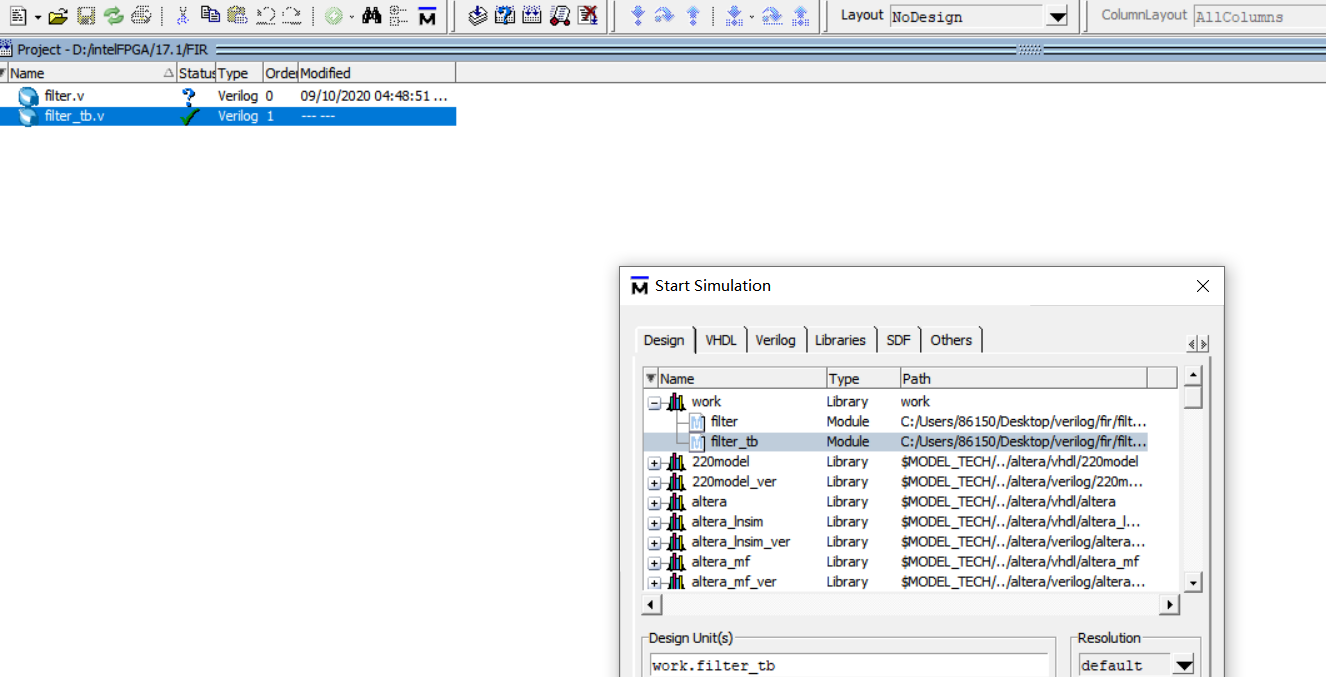This screenshot has height=677, width=1326.
Task: Switch to the Verilog tab
Action: pos(776,340)
